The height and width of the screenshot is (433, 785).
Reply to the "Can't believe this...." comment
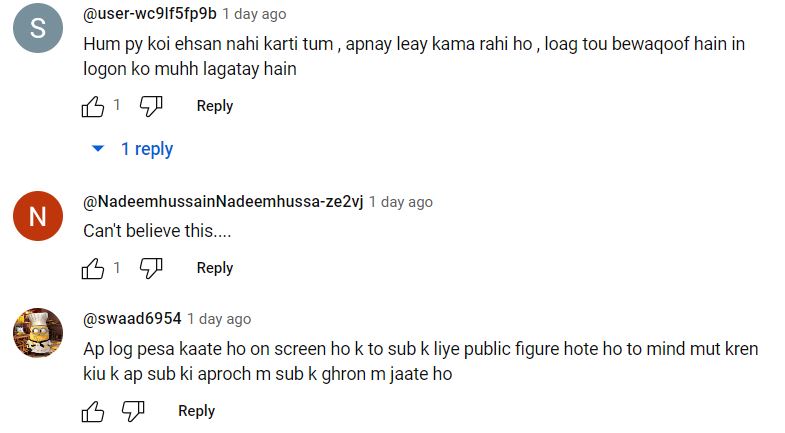pos(215,268)
